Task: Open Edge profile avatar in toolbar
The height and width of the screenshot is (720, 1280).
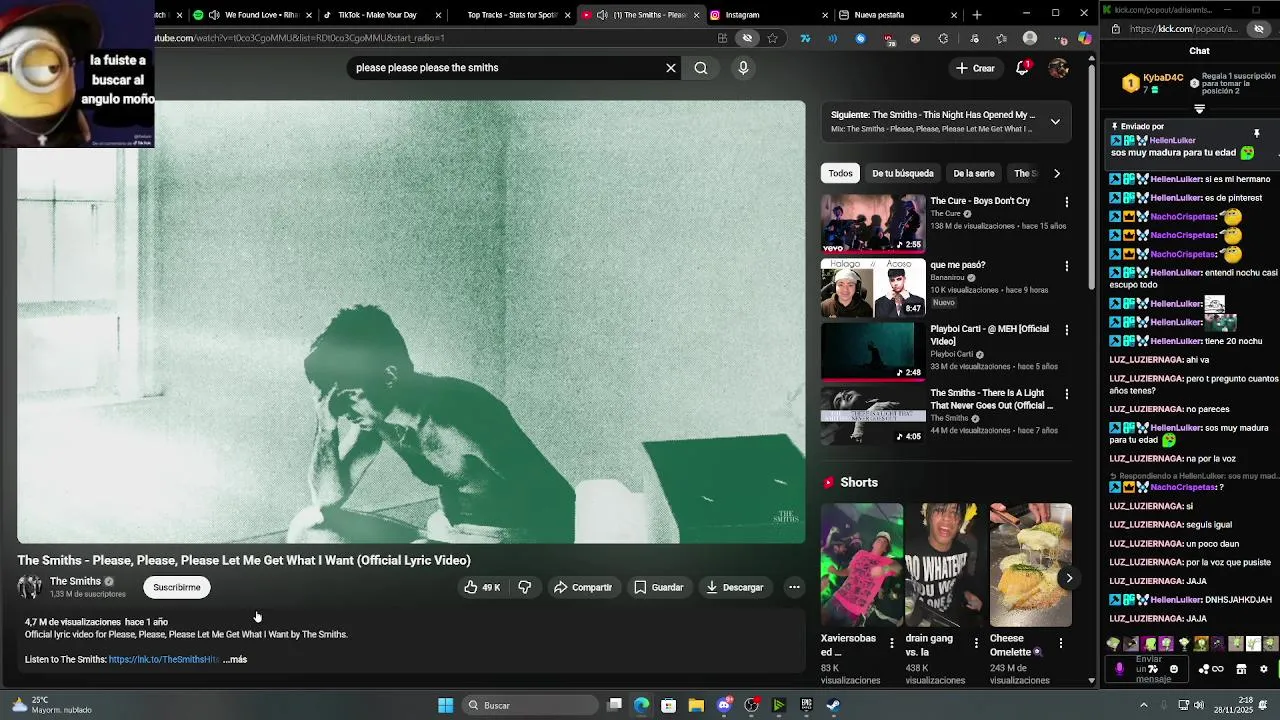Action: tap(1030, 38)
